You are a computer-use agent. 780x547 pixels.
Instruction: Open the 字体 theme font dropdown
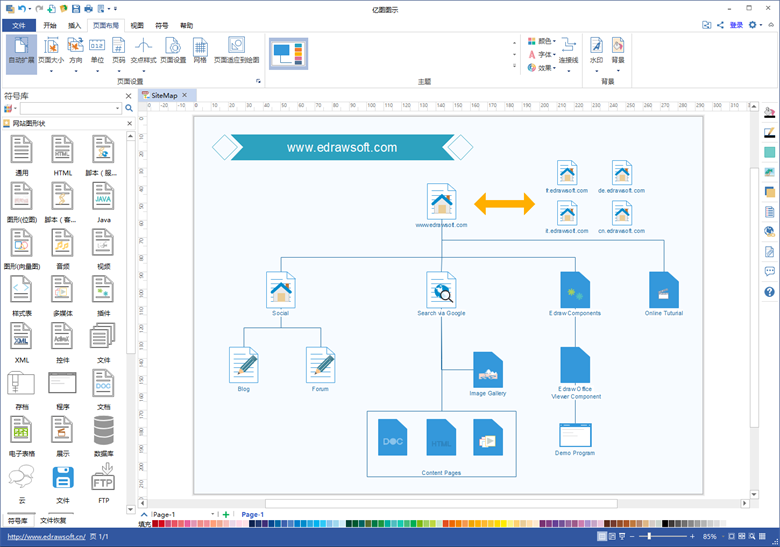pos(542,55)
